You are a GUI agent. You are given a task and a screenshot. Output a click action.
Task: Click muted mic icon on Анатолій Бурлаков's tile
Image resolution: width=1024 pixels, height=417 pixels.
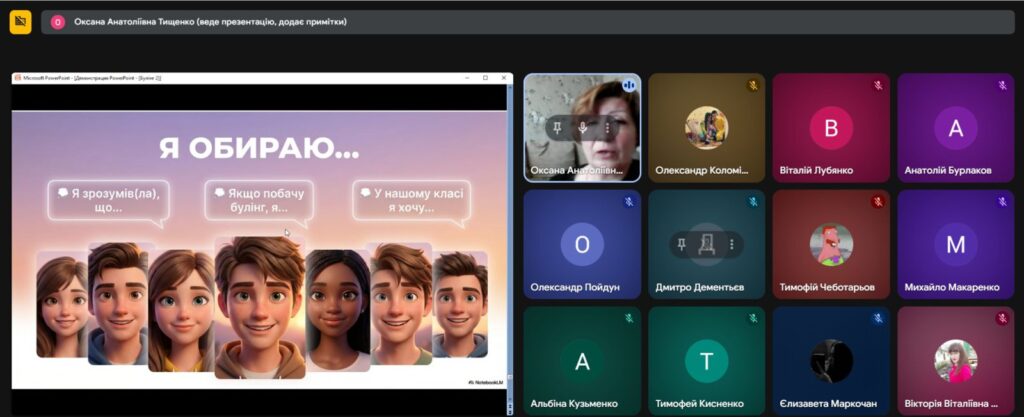[1001, 86]
